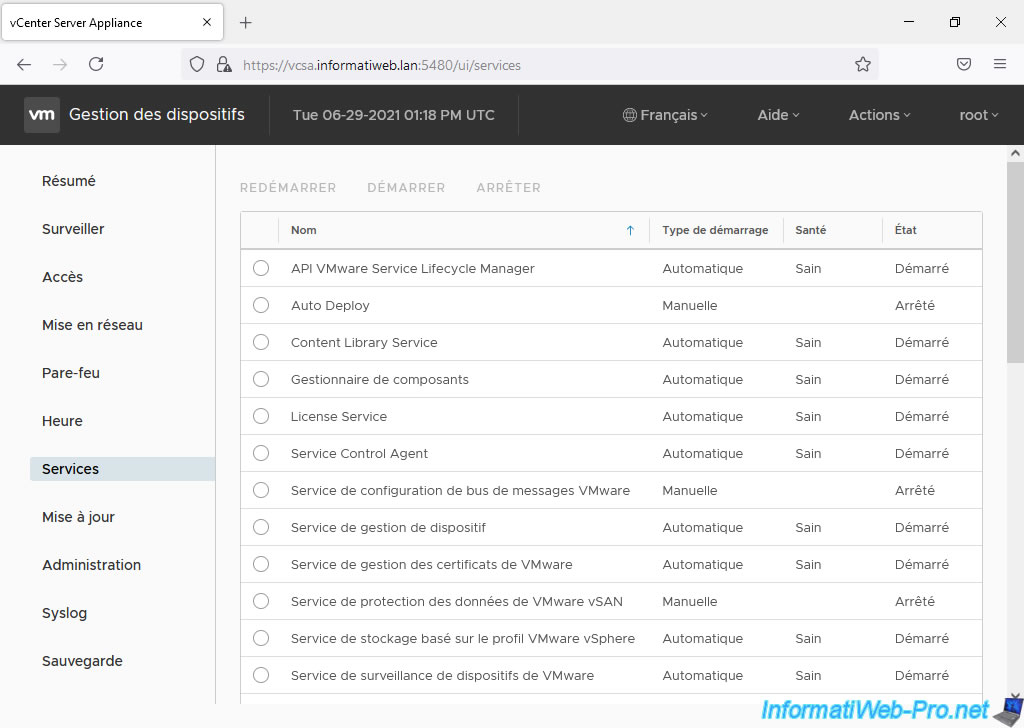Viewport: 1024px width, 728px height.
Task: Click the DÉMARRER button
Action: point(406,187)
